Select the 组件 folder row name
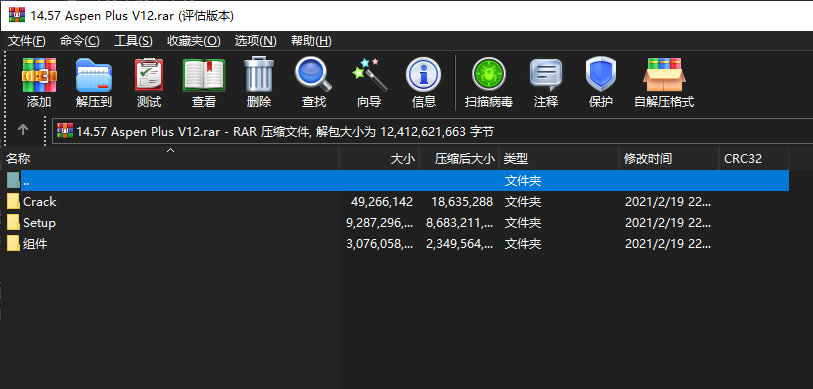 [35, 244]
